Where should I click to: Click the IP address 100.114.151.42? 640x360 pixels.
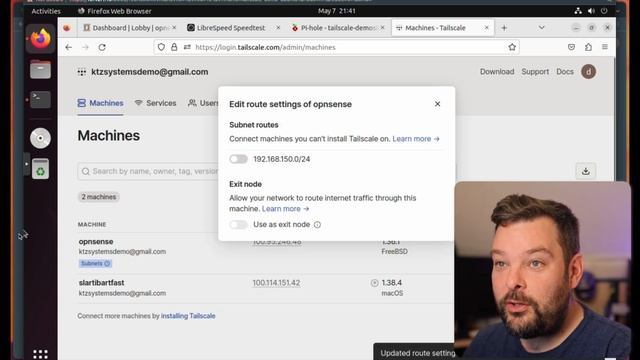pyautogui.click(x=276, y=282)
